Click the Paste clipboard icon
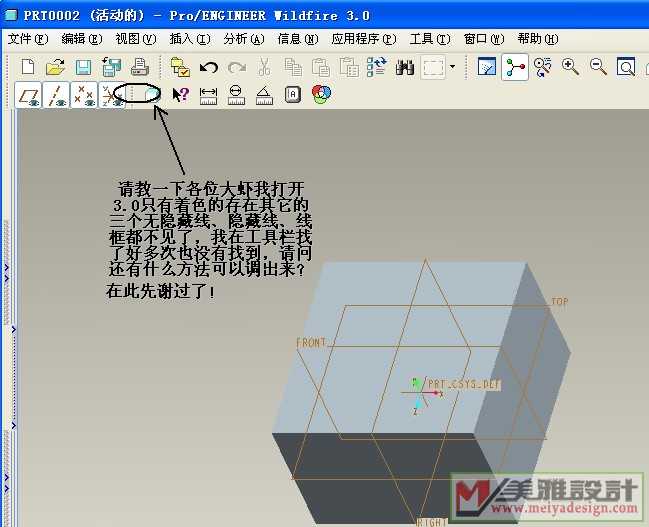This screenshot has height=527, width=649. click(x=321, y=67)
